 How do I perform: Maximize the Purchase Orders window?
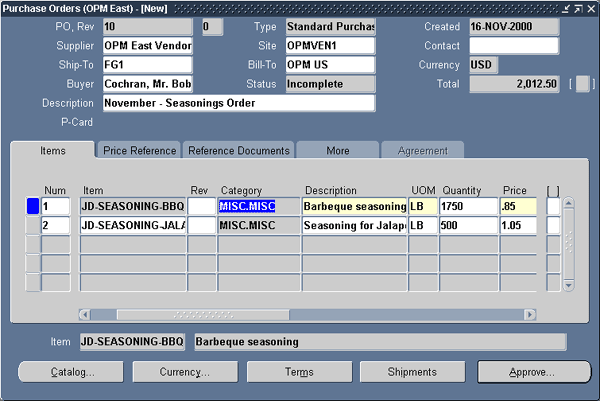click(x=579, y=8)
